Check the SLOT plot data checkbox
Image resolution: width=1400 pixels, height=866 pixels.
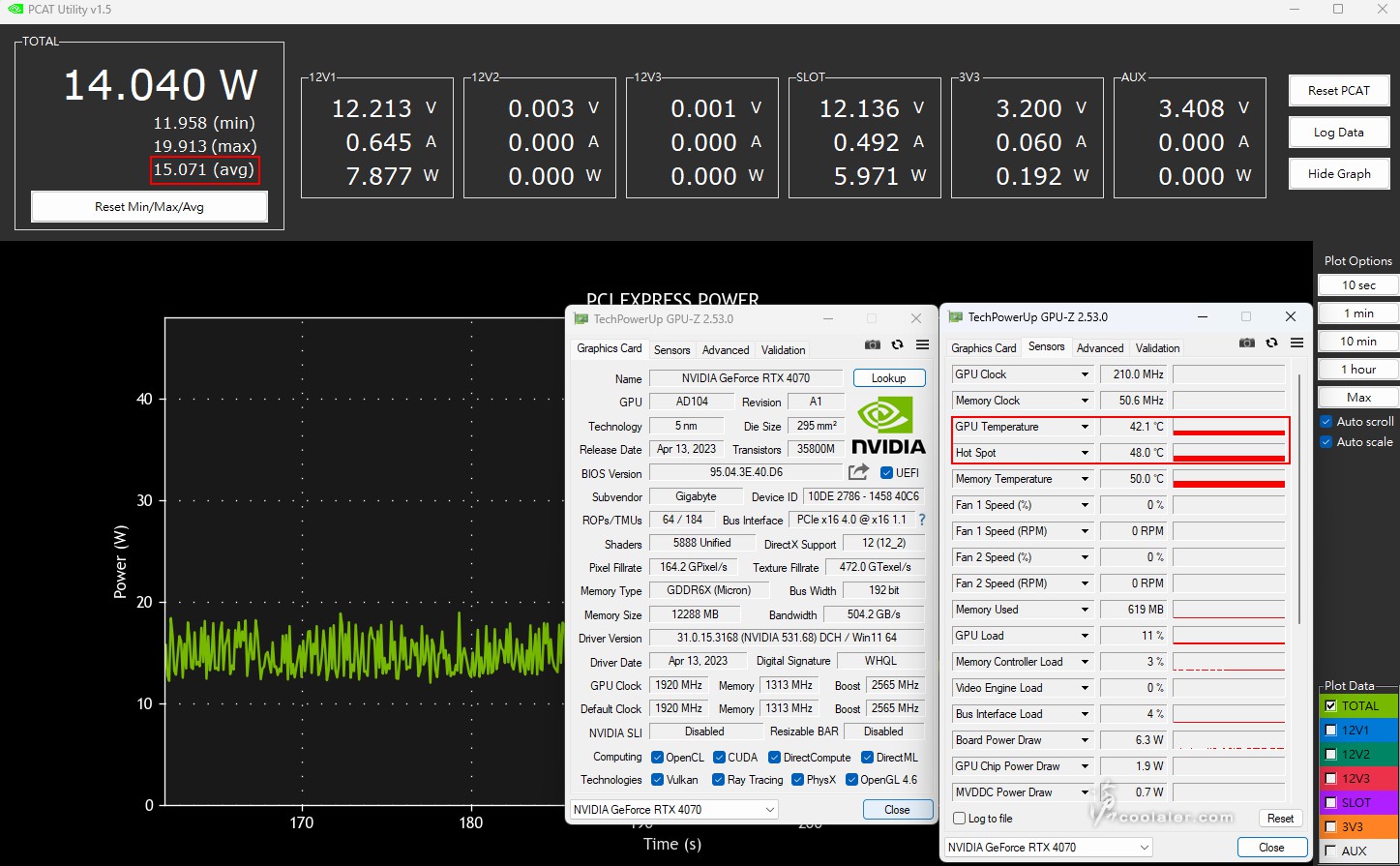pyautogui.click(x=1331, y=803)
